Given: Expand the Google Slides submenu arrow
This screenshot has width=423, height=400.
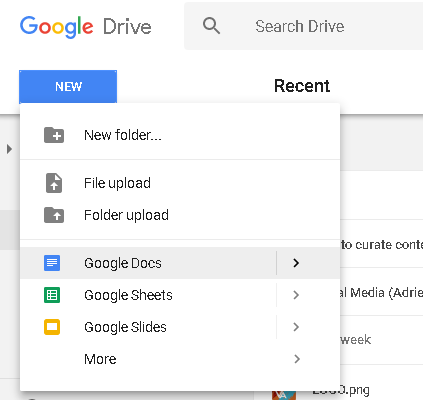Looking at the screenshot, I should (x=296, y=327).
